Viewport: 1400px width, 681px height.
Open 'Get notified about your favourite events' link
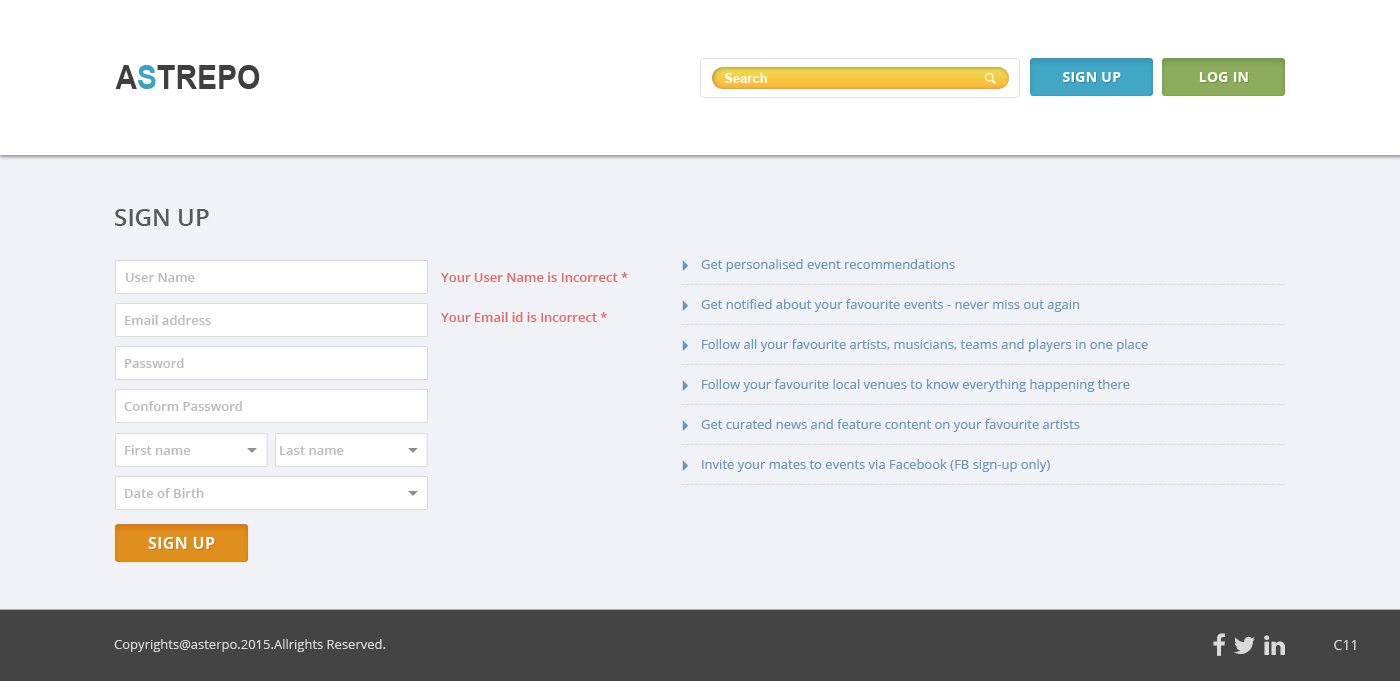click(x=890, y=305)
